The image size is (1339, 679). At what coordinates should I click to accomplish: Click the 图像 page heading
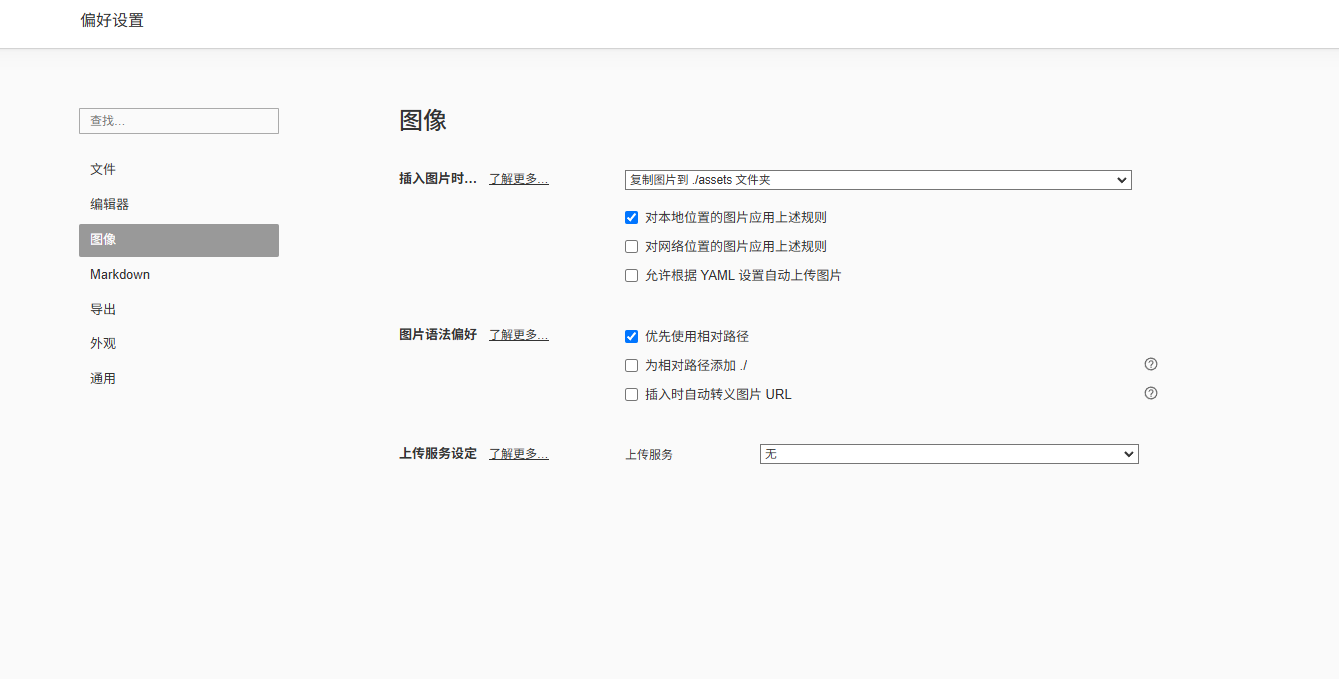click(423, 121)
